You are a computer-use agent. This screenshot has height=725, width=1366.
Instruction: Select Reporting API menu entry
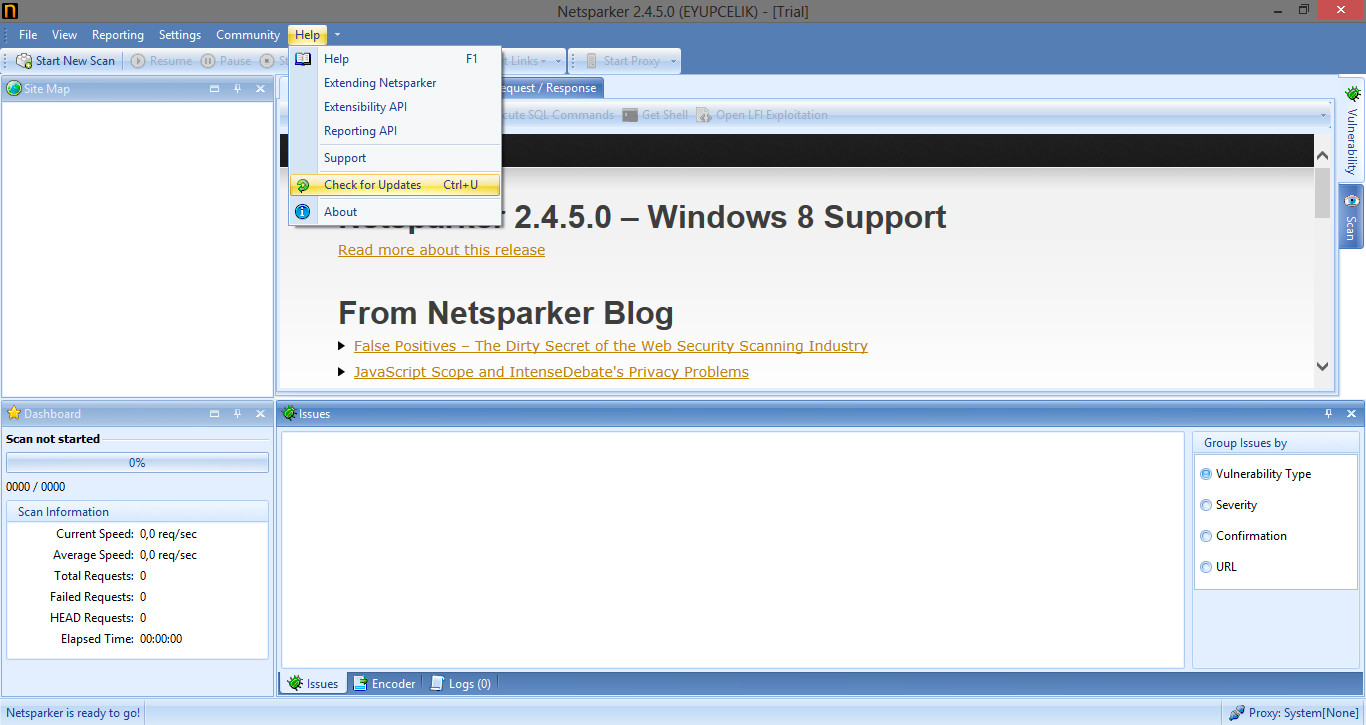(395, 131)
